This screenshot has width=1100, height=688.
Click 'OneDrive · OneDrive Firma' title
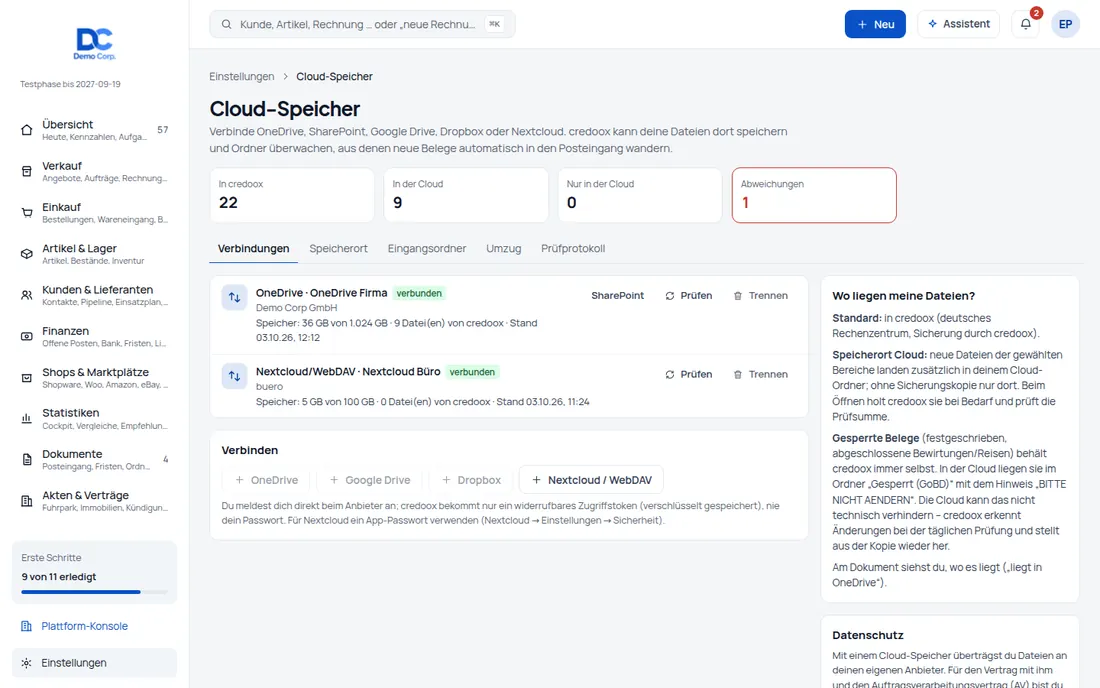pyautogui.click(x=321, y=293)
